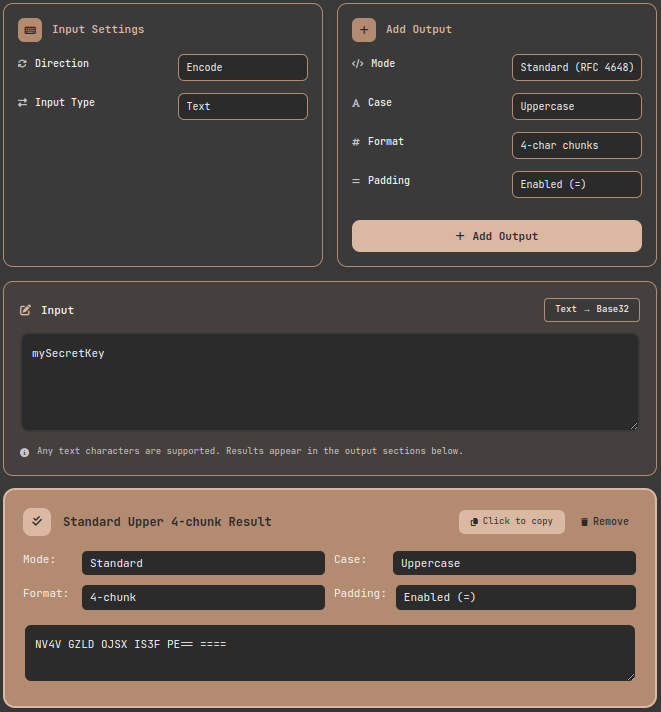Click the Case letter A icon

pos(356,103)
